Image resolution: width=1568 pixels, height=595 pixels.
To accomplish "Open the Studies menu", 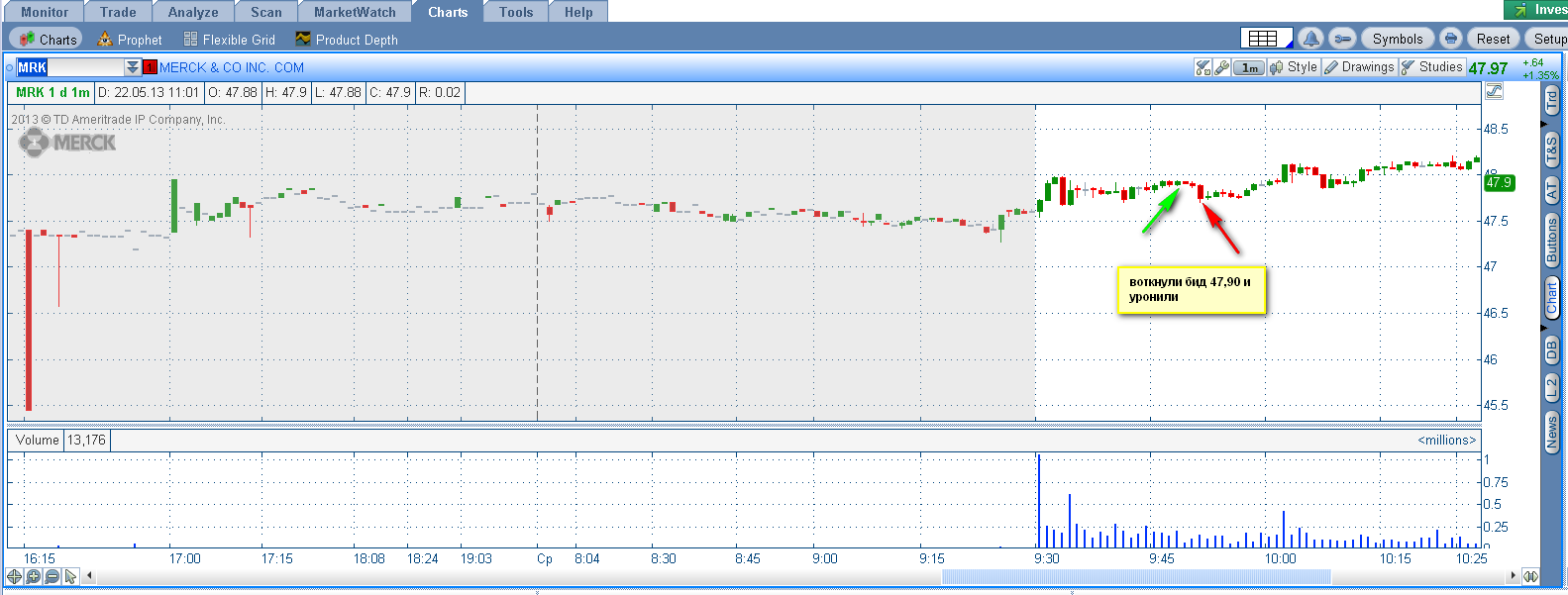I will (1431, 67).
